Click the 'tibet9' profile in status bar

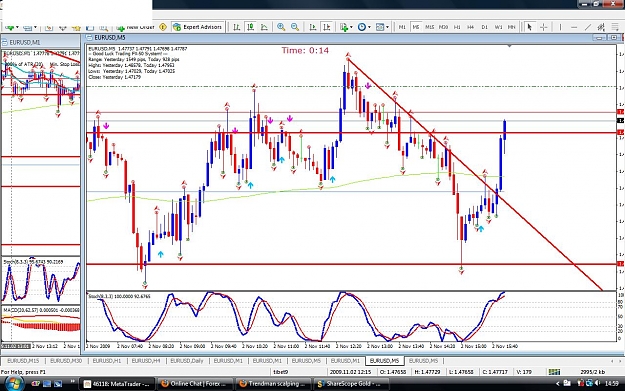pos(280,372)
